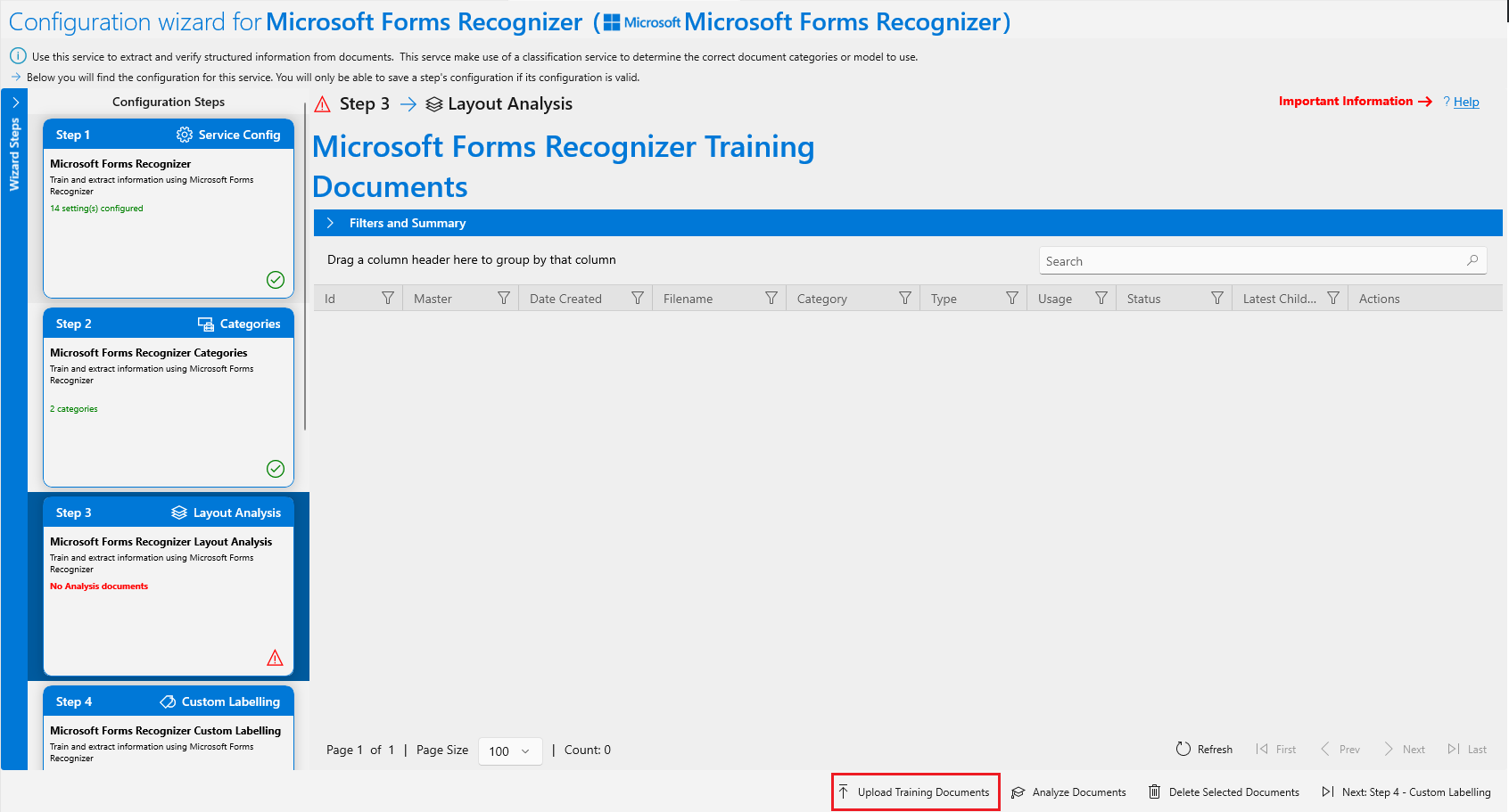Open the Page Size dropdown

coord(510,751)
